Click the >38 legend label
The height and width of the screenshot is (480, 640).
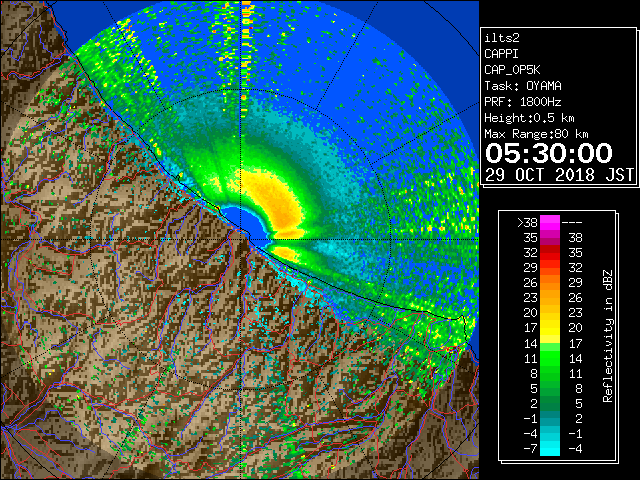(527, 222)
